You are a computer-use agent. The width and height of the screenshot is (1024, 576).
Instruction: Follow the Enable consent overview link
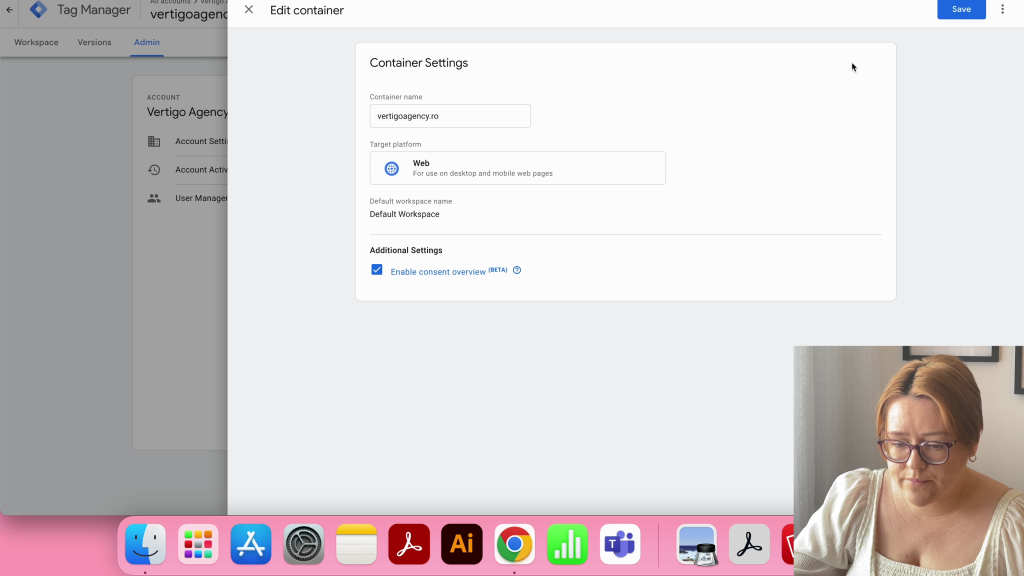(x=438, y=272)
